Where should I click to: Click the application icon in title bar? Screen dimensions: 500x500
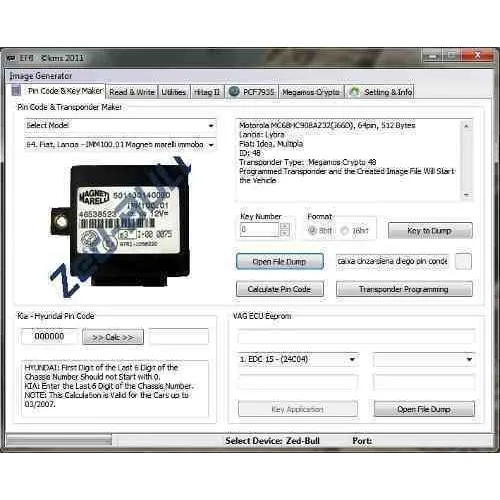pyautogui.click(x=11, y=58)
